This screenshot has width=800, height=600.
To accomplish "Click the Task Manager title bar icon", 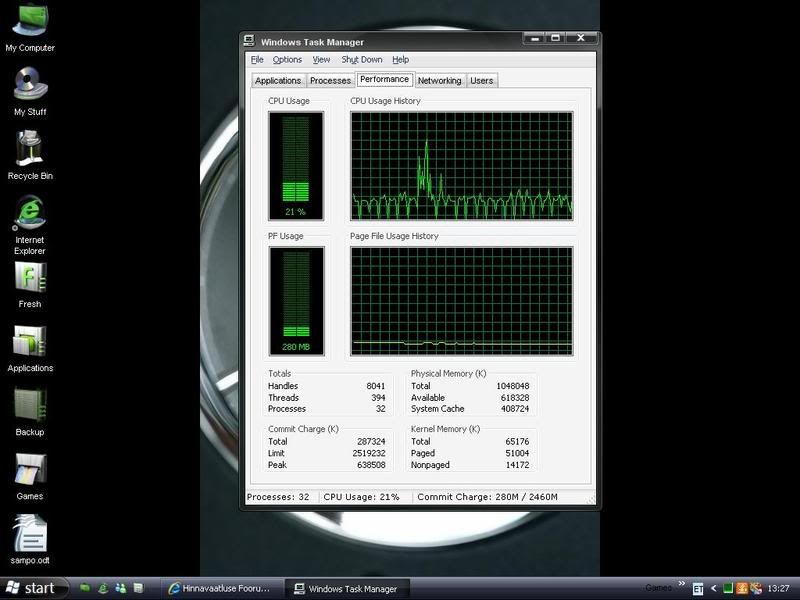I will 249,41.
